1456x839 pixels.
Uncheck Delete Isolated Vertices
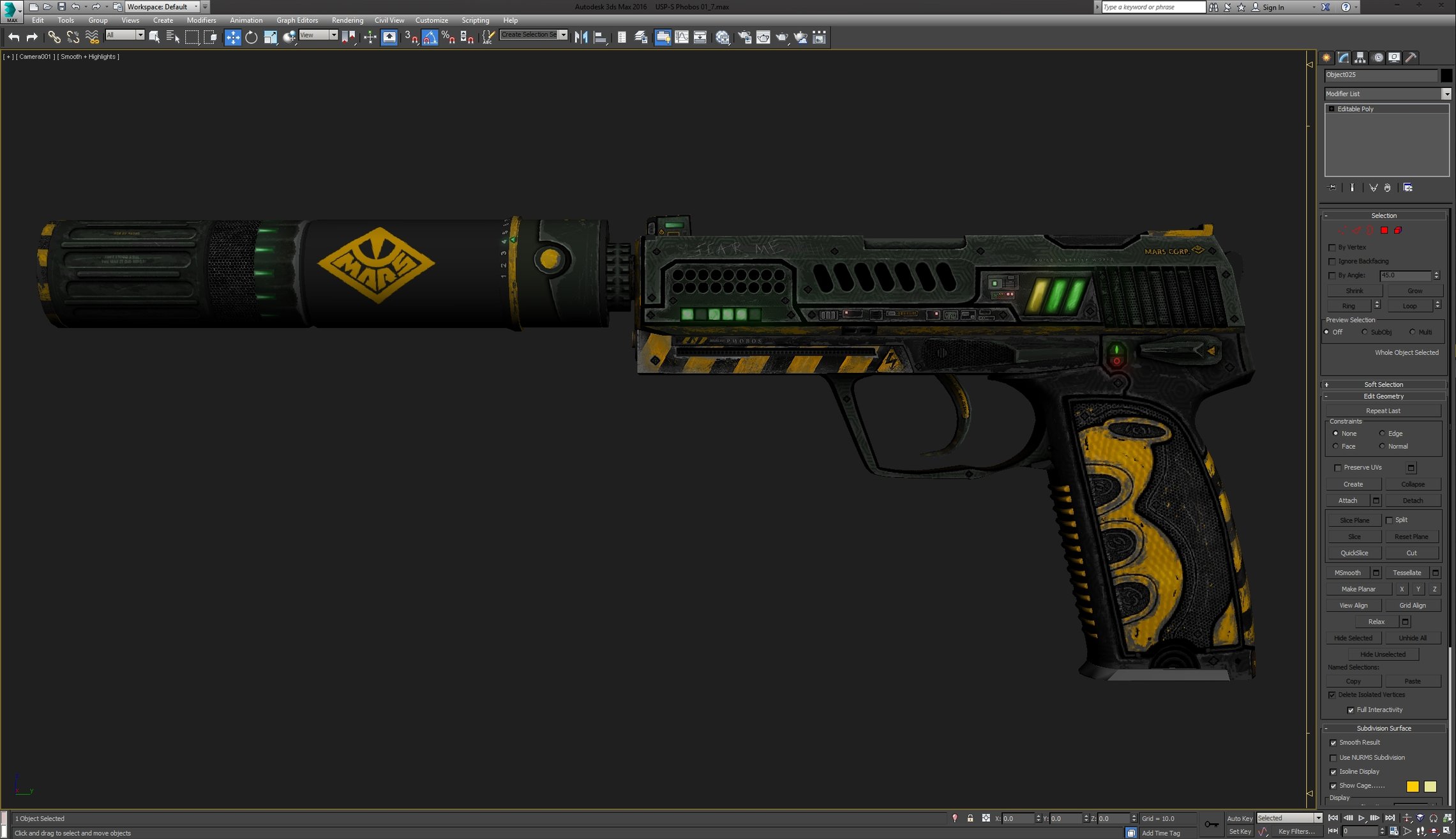(1332, 695)
